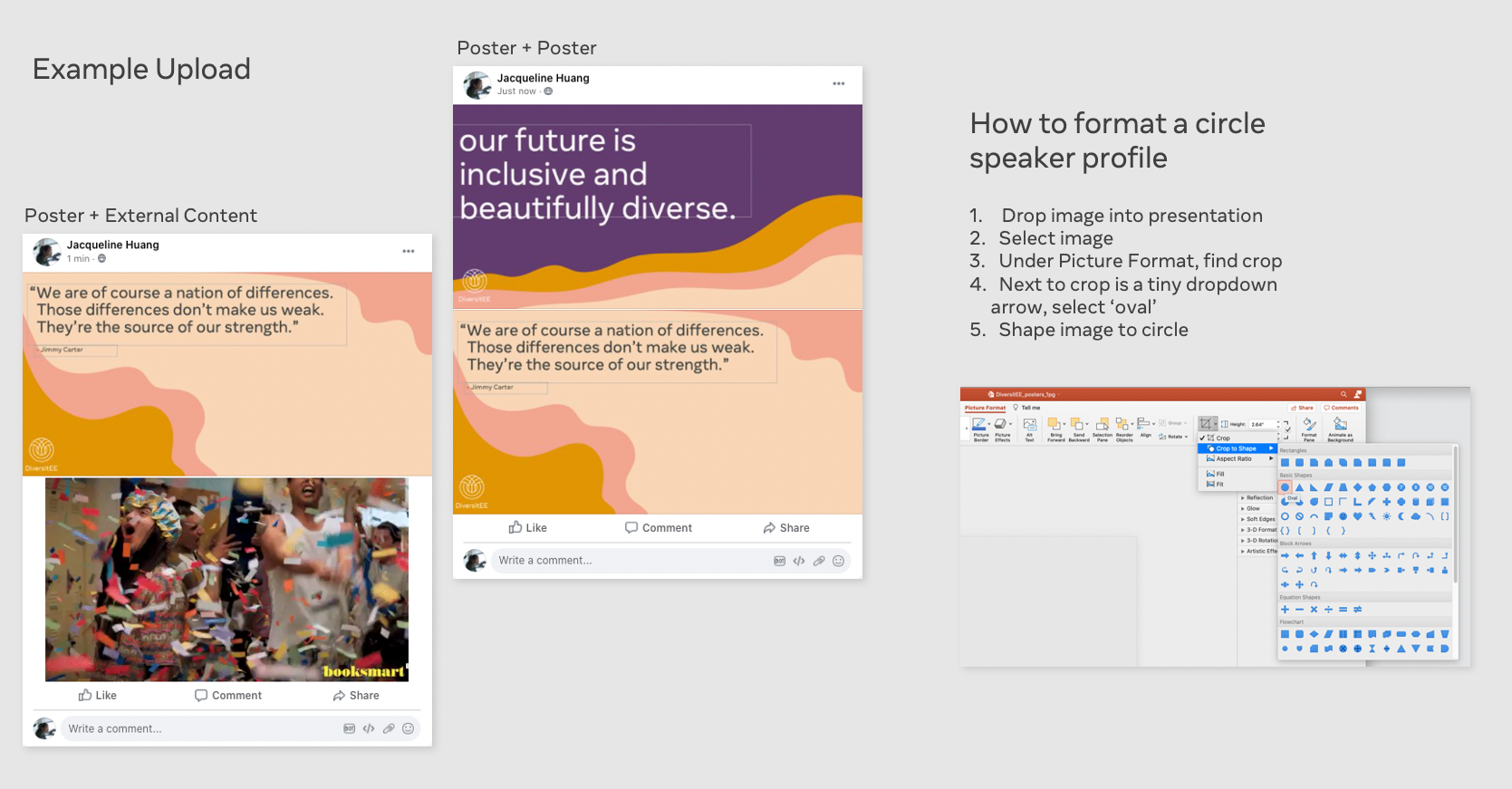The height and width of the screenshot is (789, 1512).
Task: Pick the diamond shape in Basic Shapes
Action: pos(1357,487)
